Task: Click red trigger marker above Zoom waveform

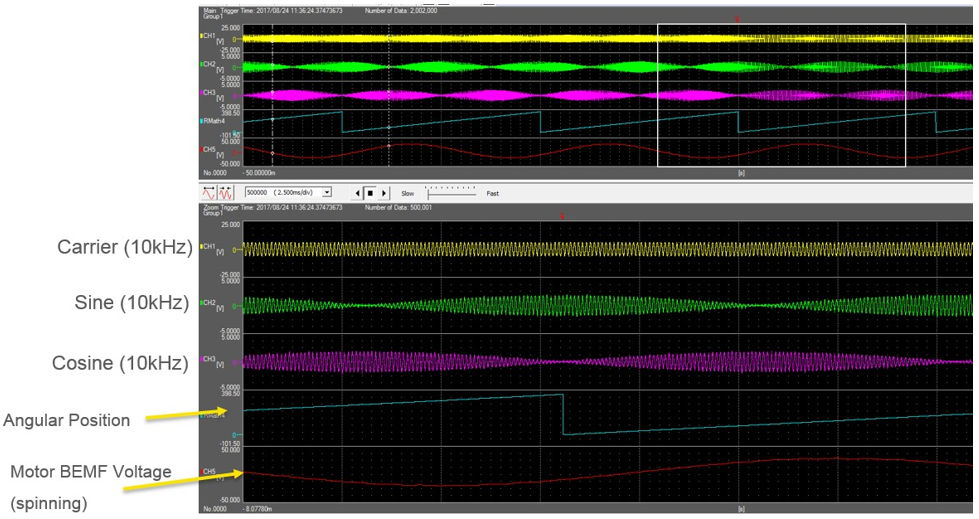Action: (562, 216)
